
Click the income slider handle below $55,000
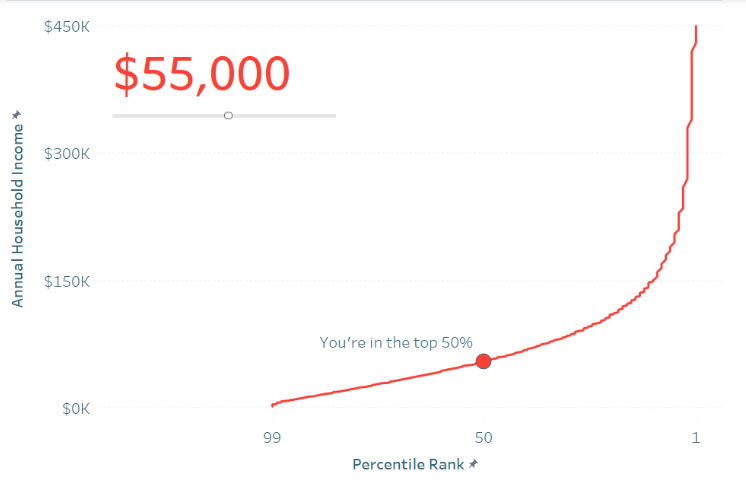[x=228, y=116]
